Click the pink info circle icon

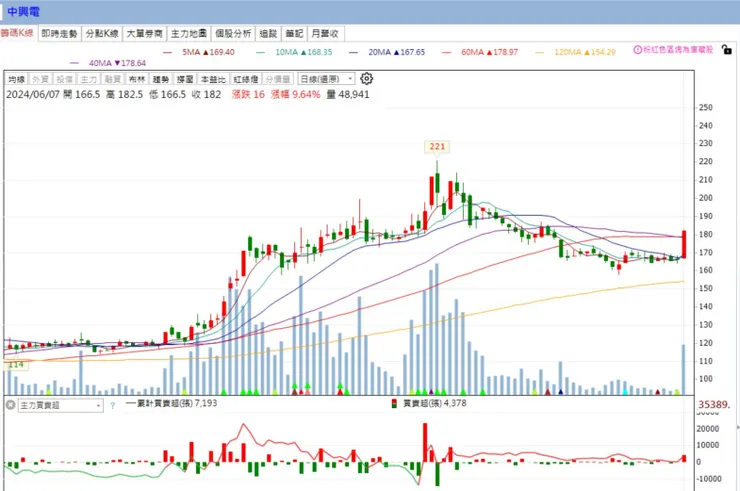pos(637,50)
